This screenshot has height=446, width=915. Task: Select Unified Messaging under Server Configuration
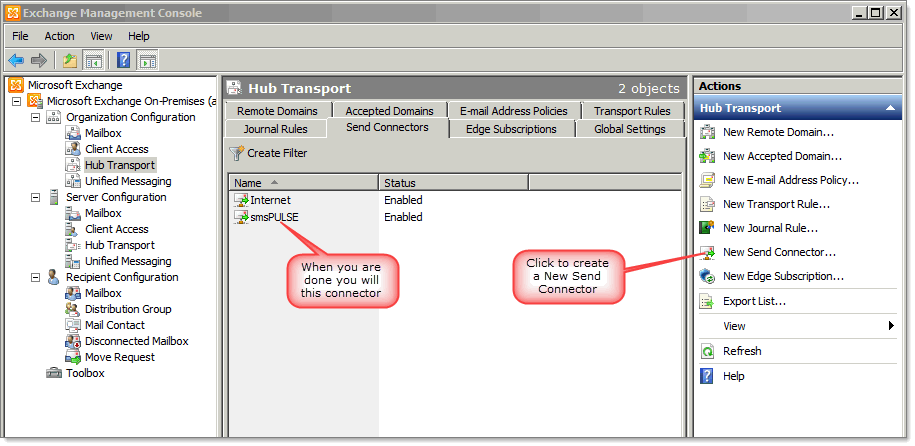(x=128, y=261)
